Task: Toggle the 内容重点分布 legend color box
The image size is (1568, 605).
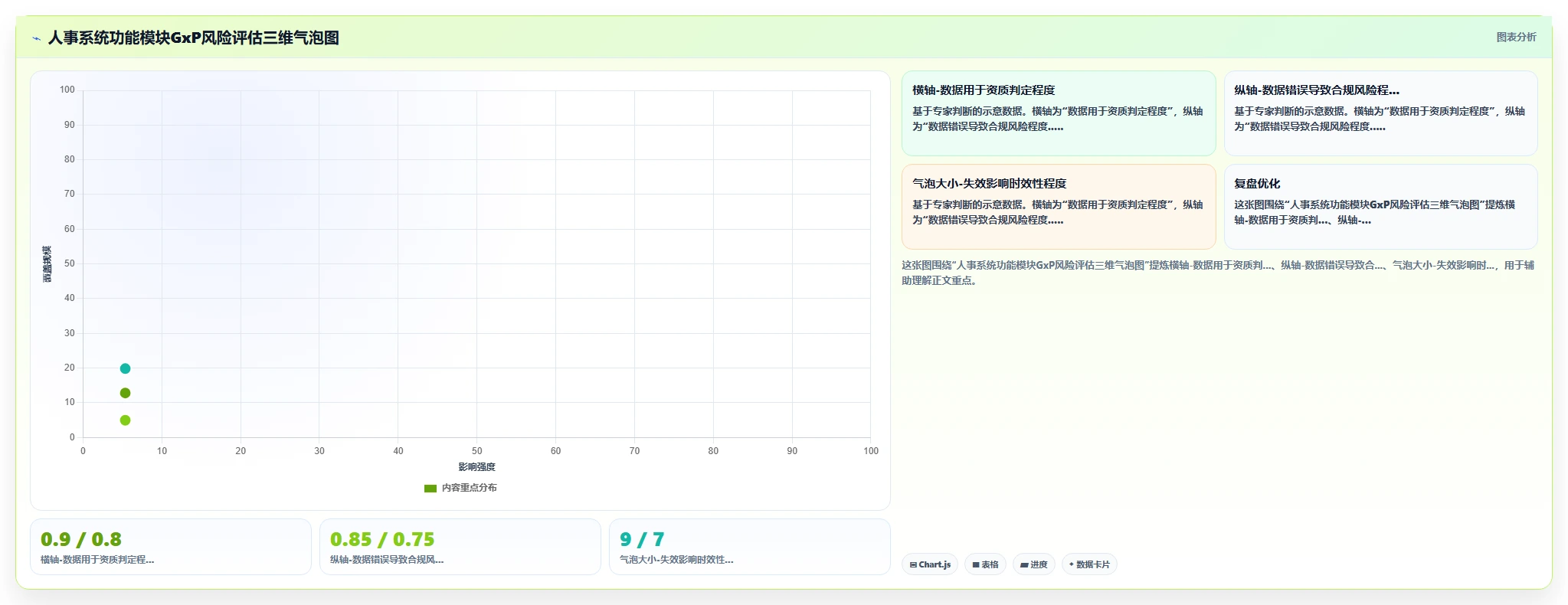Action: [430, 488]
